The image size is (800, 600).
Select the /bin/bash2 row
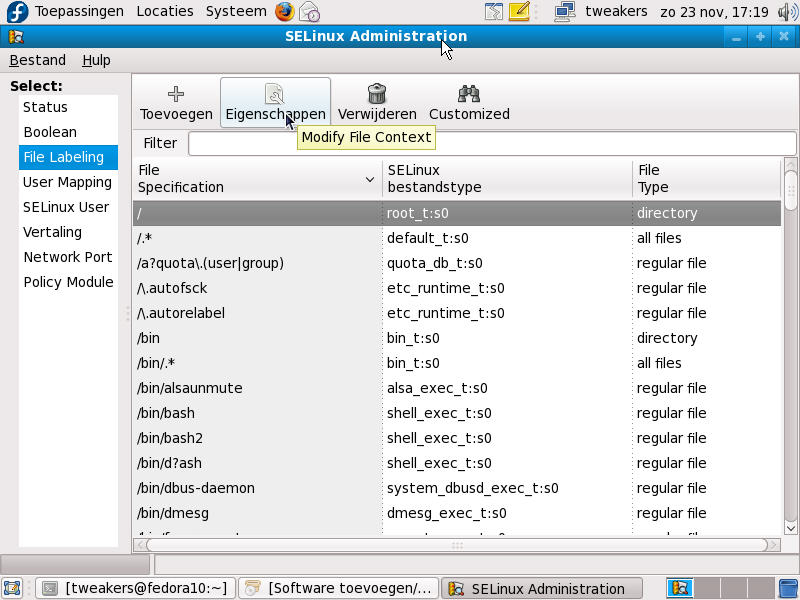click(x=457, y=438)
